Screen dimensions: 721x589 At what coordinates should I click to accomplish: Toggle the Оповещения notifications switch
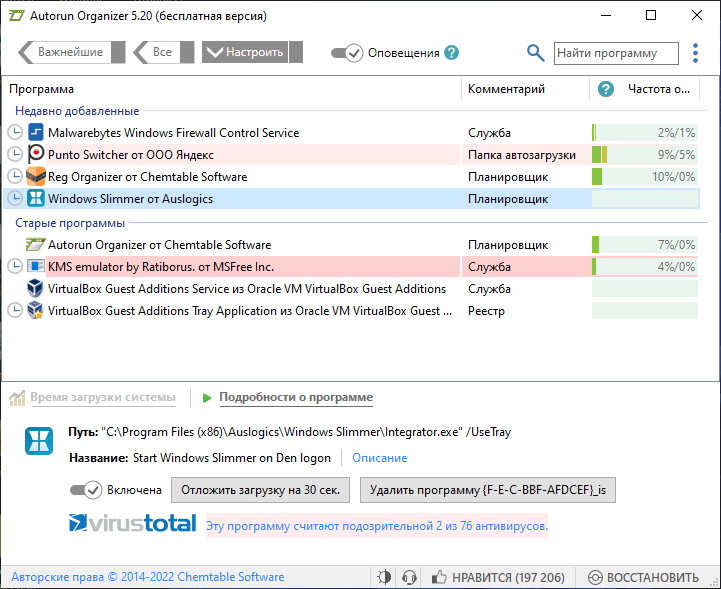pos(347,53)
